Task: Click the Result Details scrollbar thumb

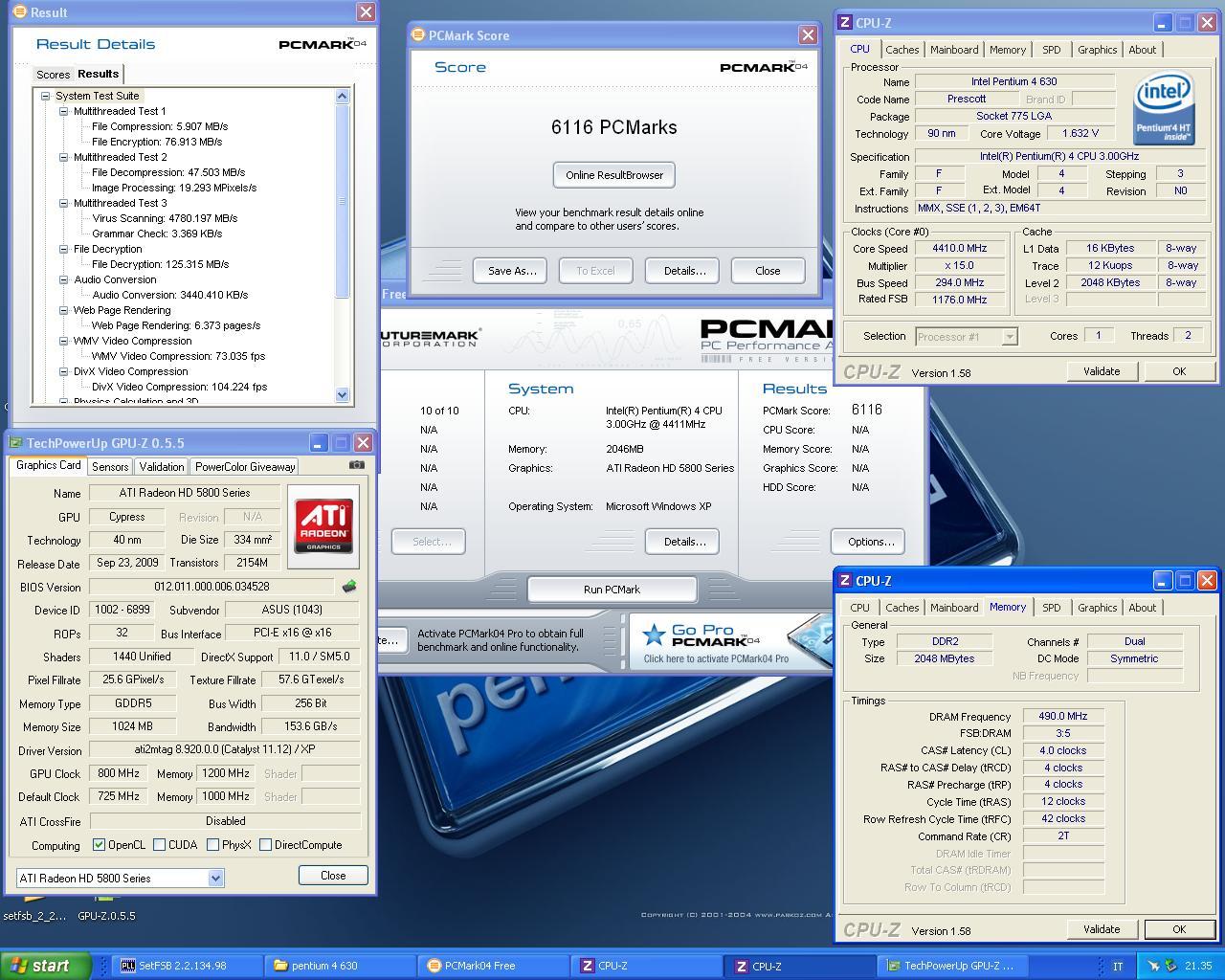Action: [343, 201]
